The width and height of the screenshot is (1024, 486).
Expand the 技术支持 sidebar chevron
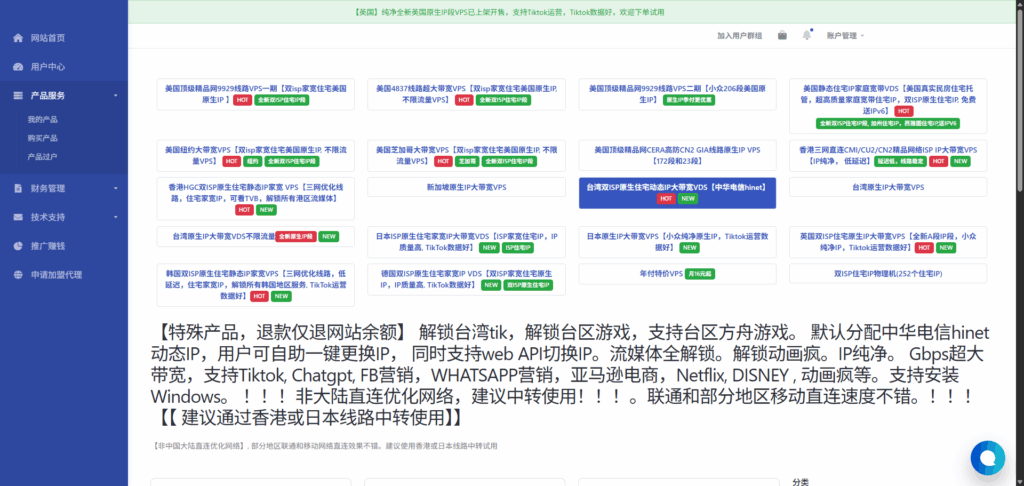116,217
